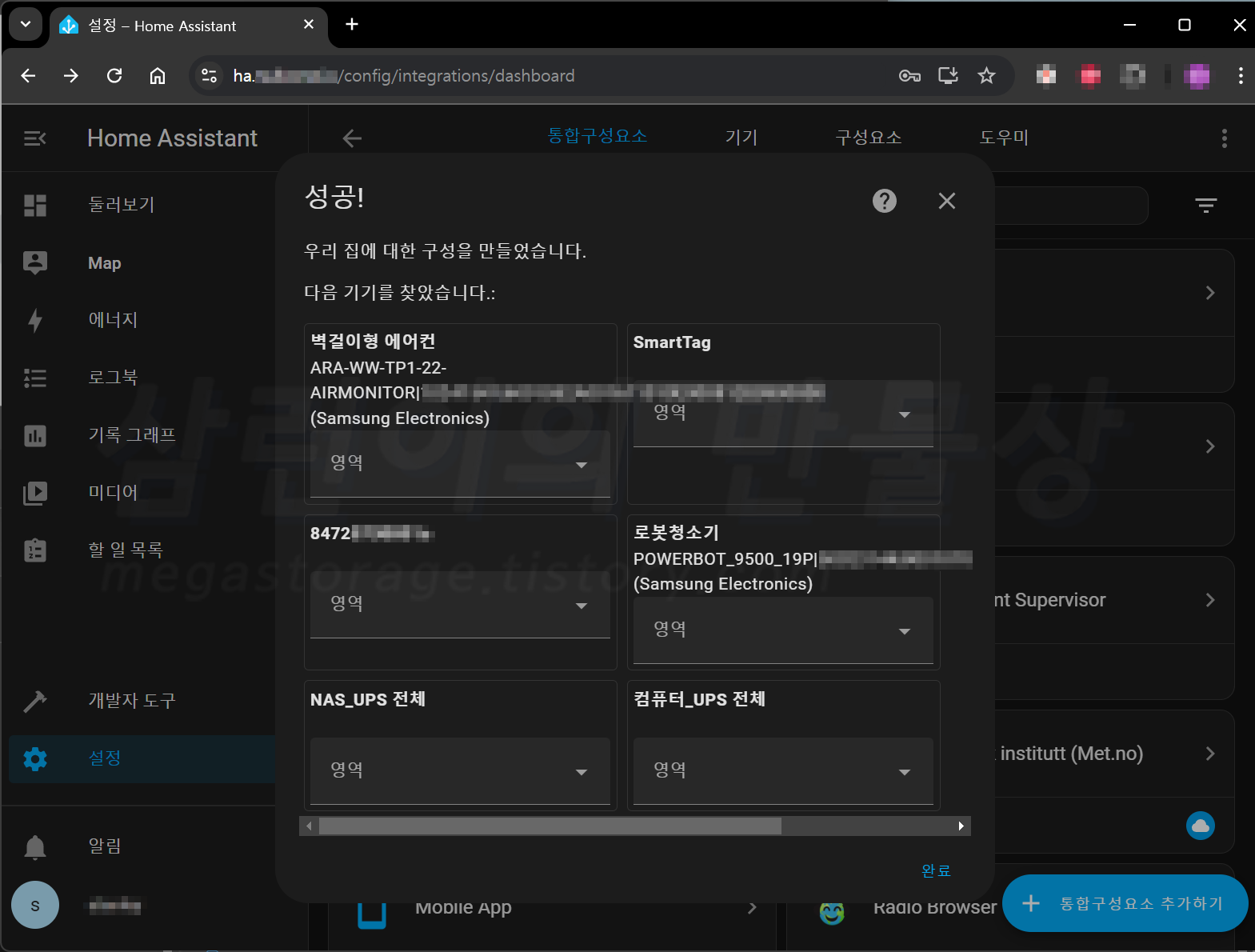This screenshot has height=952, width=1255.
Task: Click the browser home button
Action: (158, 75)
